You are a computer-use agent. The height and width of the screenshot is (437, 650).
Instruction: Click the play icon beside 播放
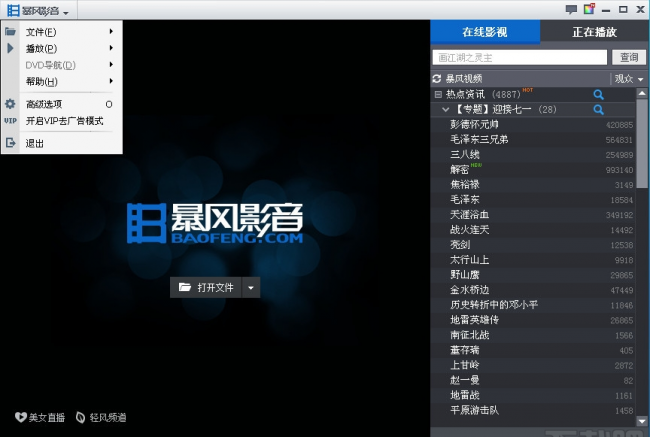coord(10,48)
